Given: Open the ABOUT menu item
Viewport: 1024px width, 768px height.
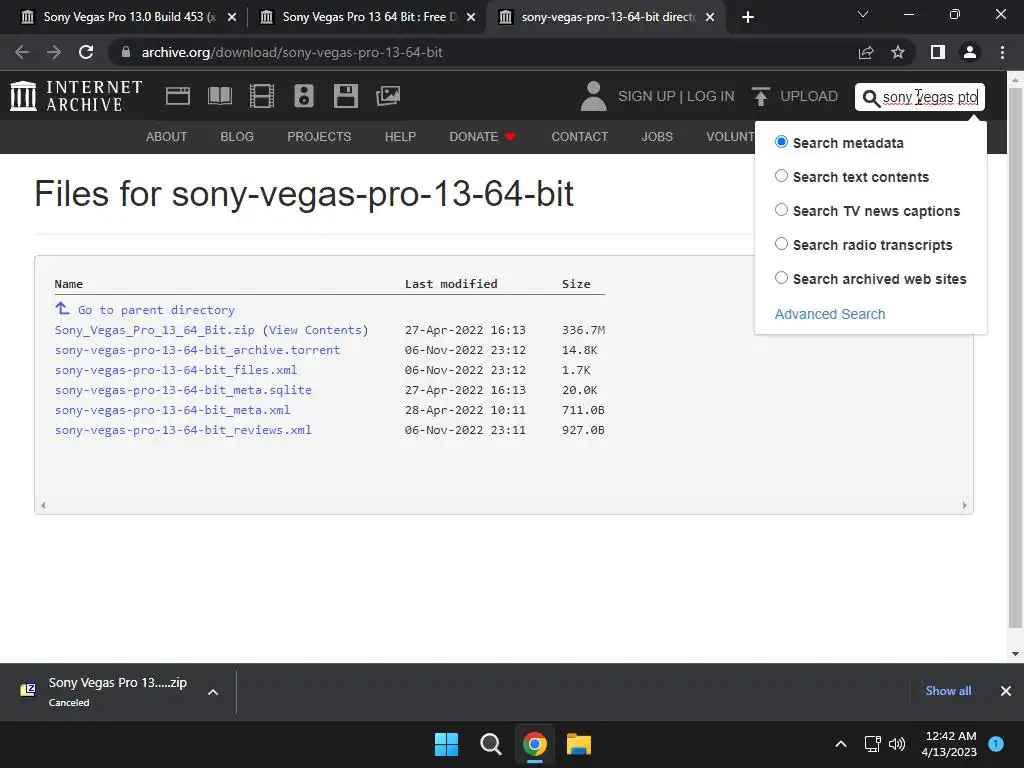Looking at the screenshot, I should click(167, 136).
